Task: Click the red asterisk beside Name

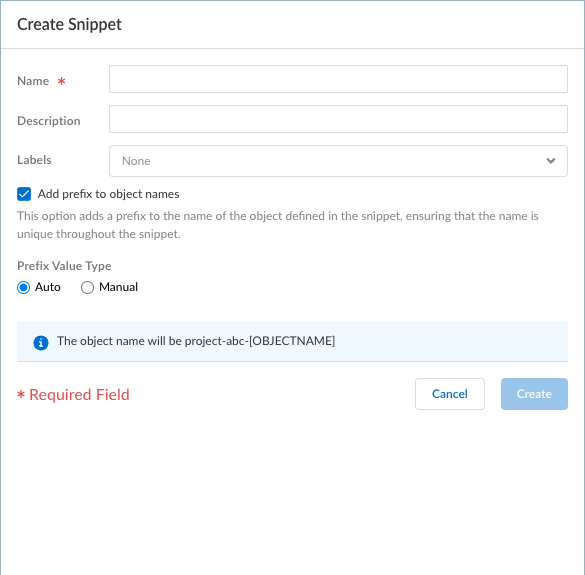Action: click(x=61, y=81)
